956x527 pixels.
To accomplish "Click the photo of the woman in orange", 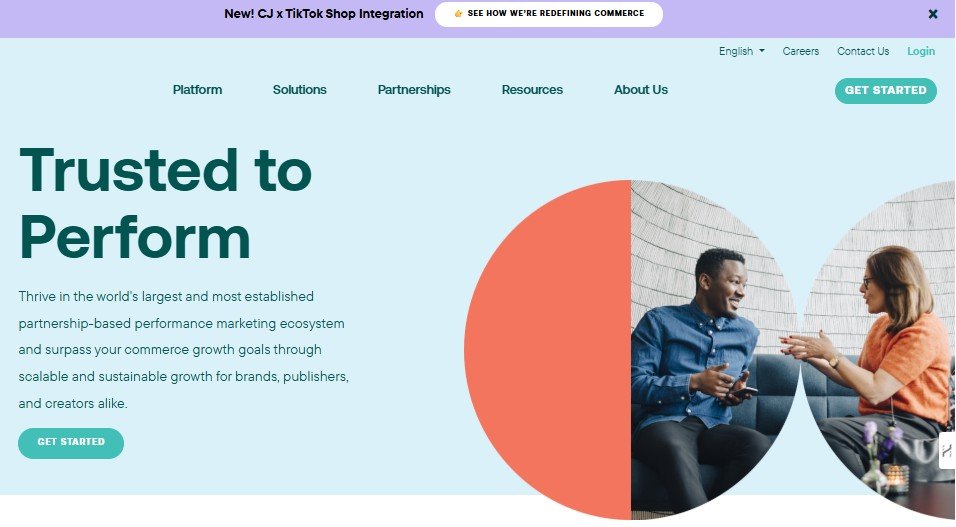I will tap(890, 350).
